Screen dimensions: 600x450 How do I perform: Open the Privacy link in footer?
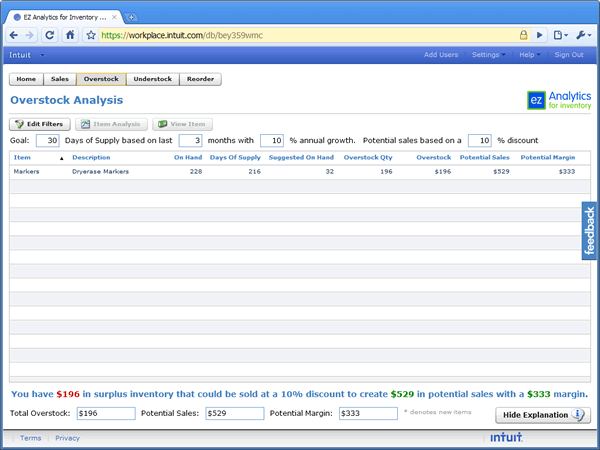pyautogui.click(x=67, y=438)
